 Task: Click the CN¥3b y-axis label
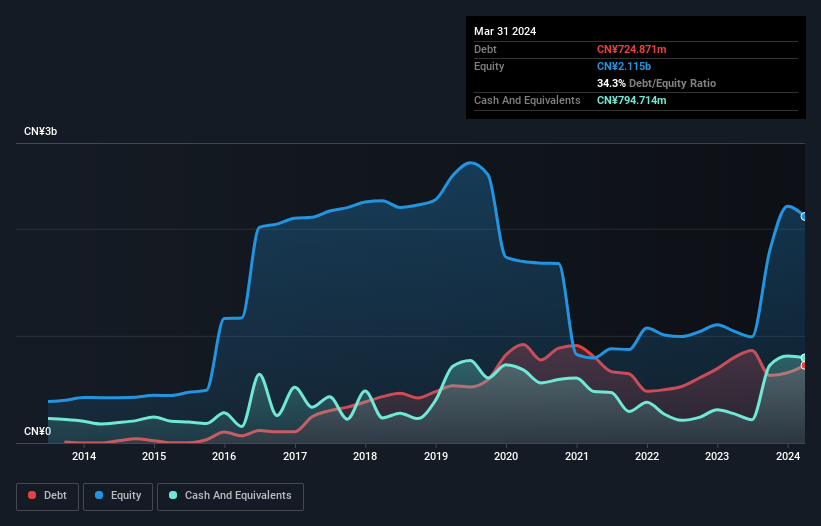pyautogui.click(x=40, y=131)
